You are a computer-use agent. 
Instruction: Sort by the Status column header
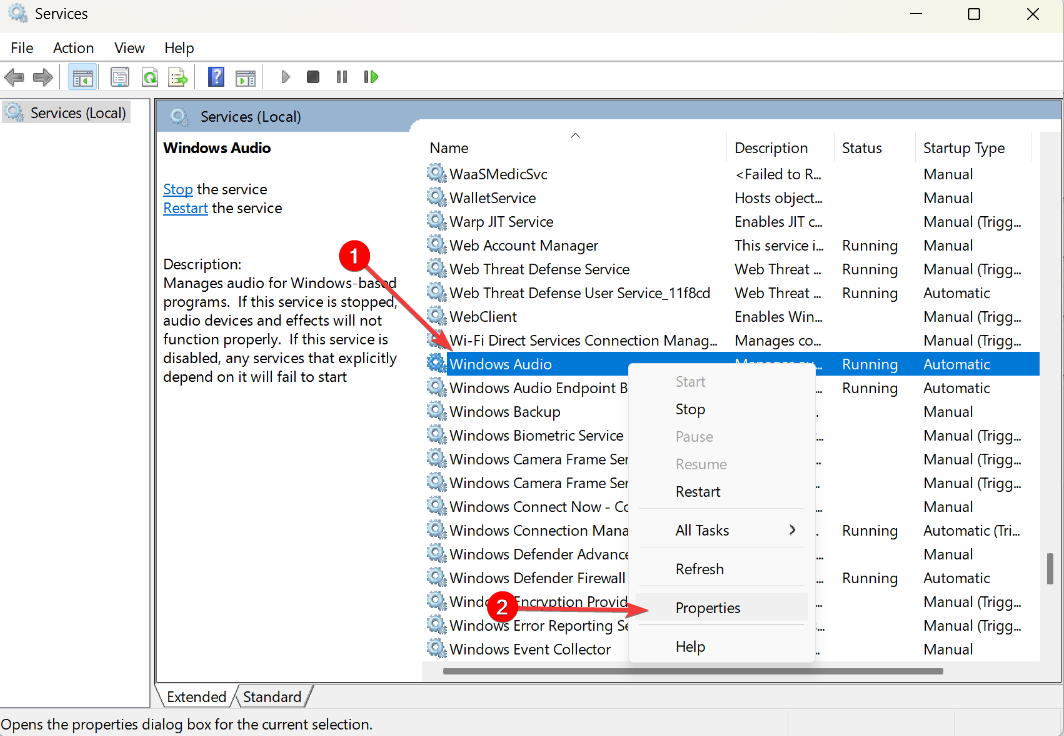tap(875, 148)
